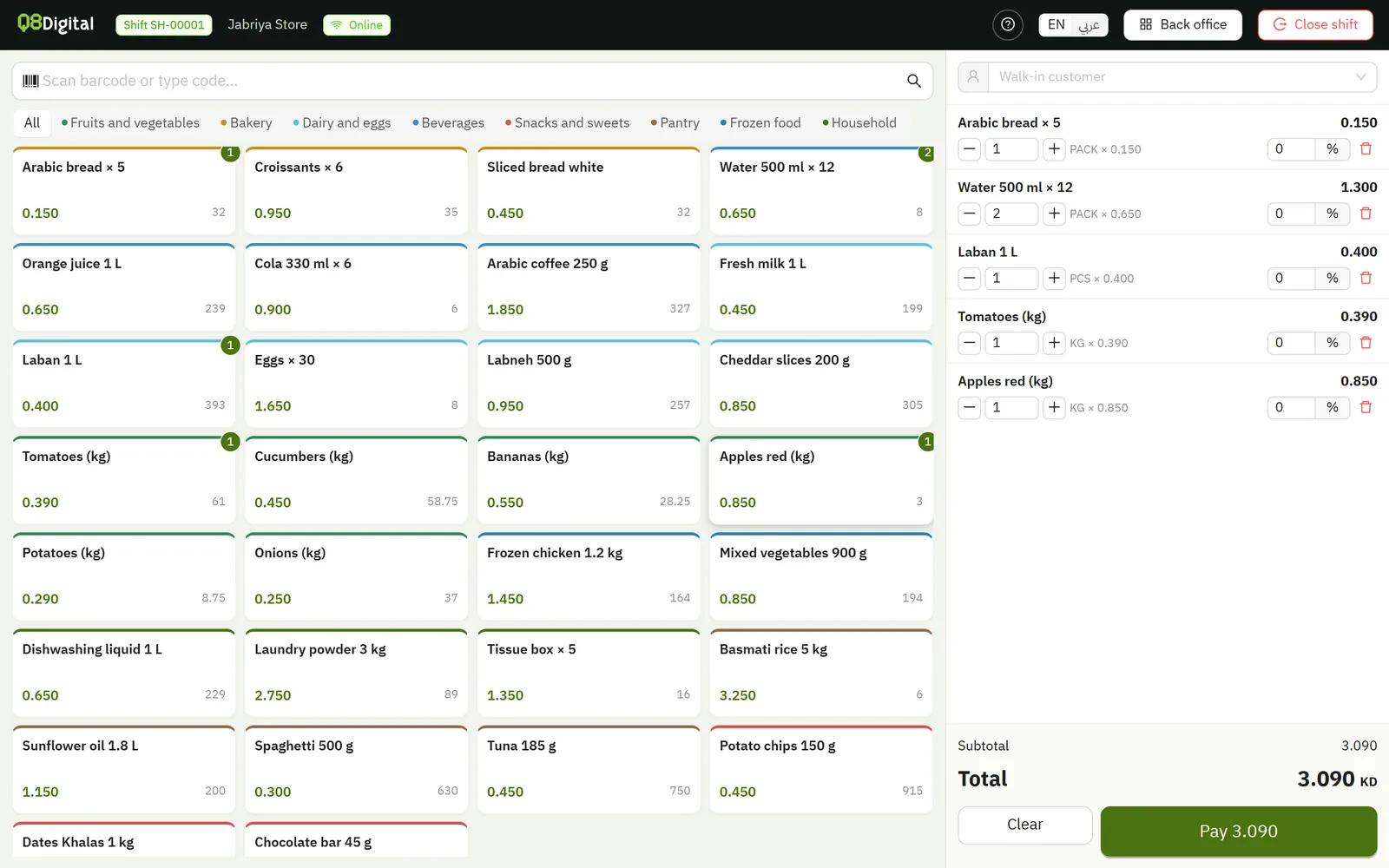
Task: Click the Online status indicator
Action: [357, 24]
